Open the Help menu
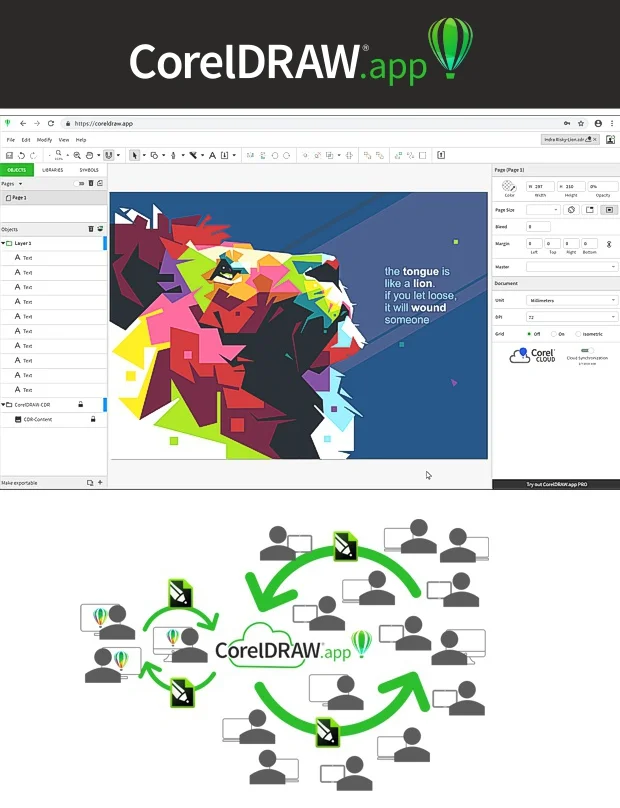The height and width of the screenshot is (808, 620). pos(81,140)
